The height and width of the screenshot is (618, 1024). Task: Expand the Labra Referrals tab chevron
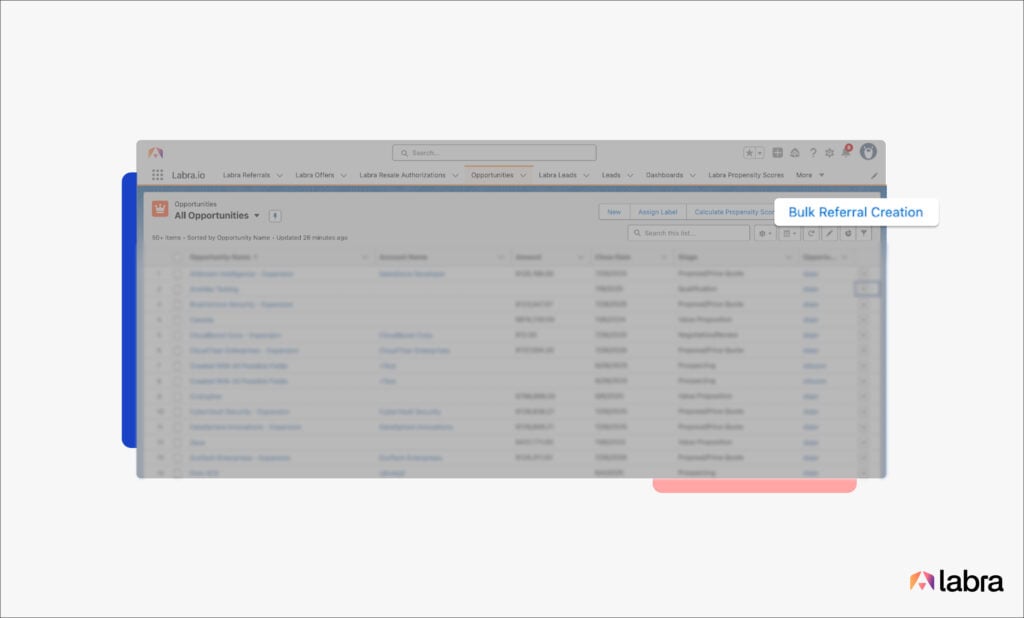(280, 175)
